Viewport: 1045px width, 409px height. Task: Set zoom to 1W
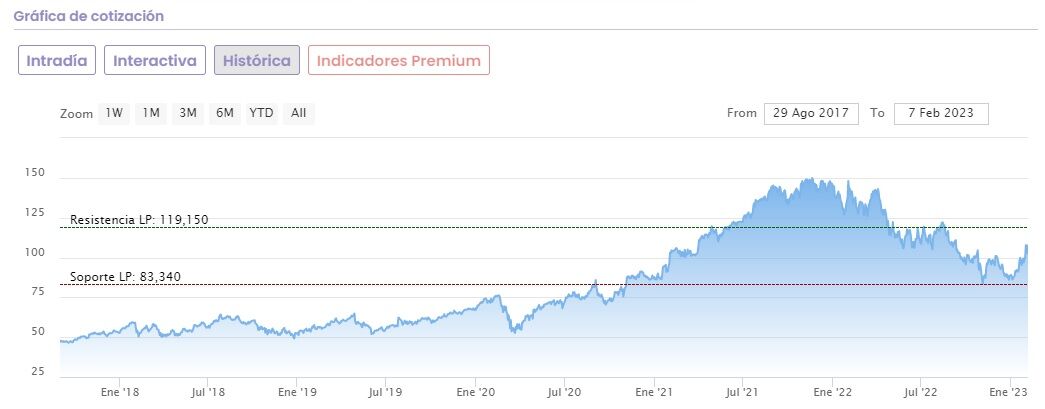[x=114, y=113]
